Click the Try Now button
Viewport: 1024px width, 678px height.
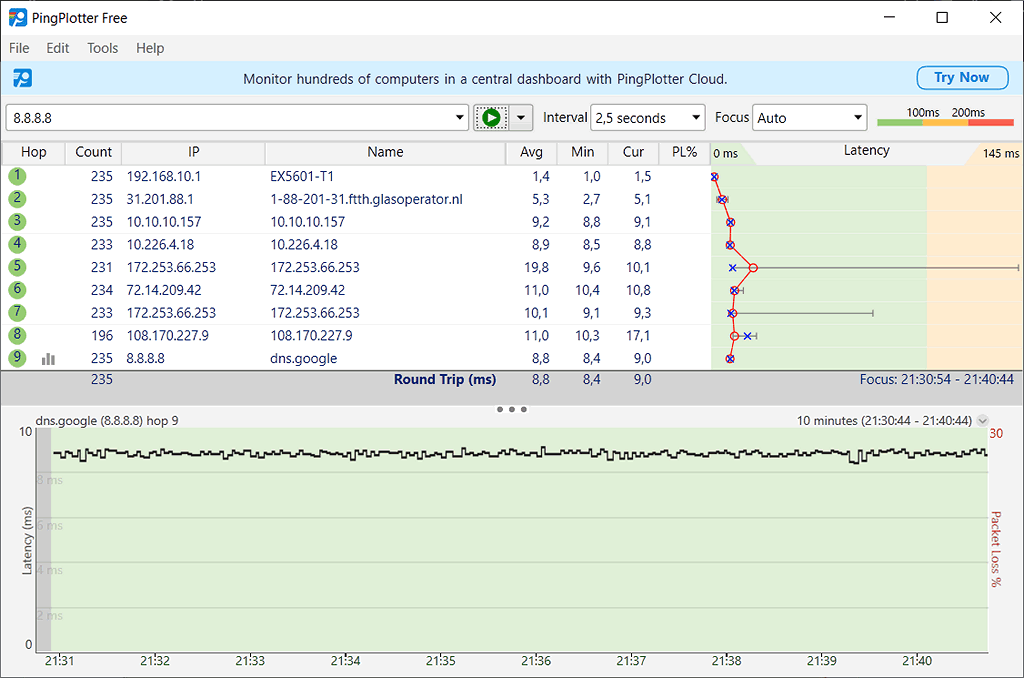click(963, 78)
